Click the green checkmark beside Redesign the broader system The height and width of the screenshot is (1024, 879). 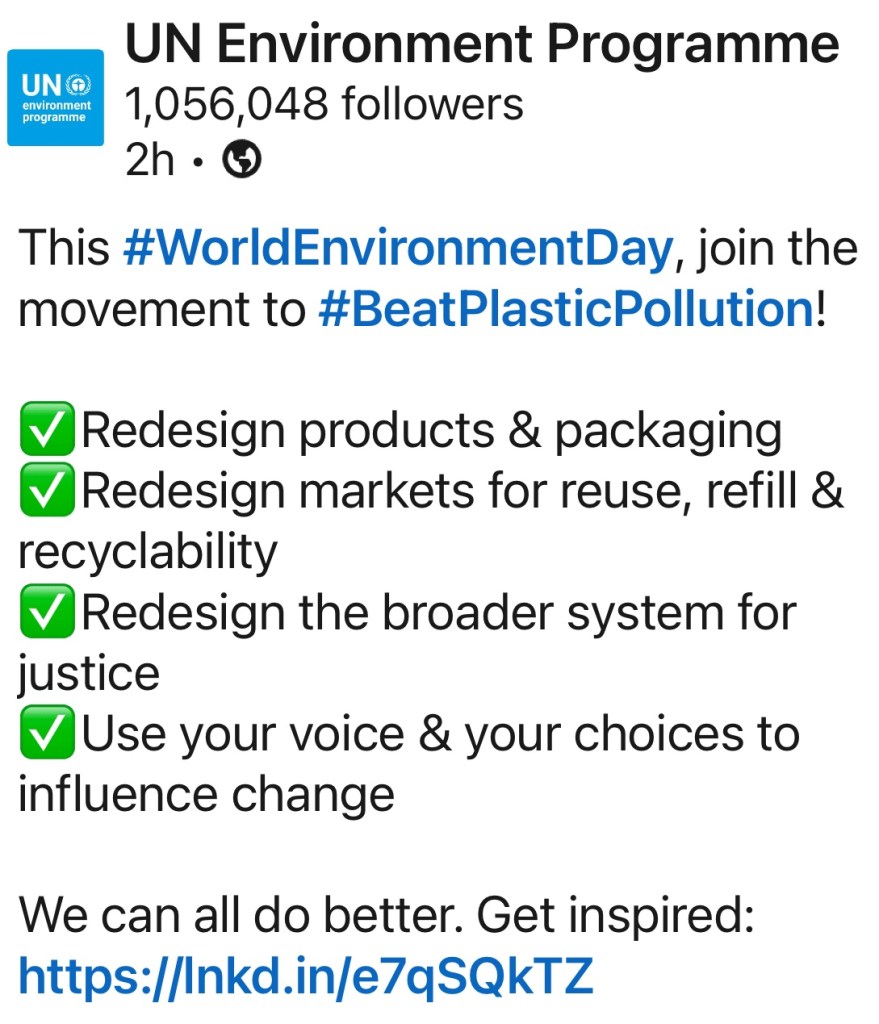46,614
